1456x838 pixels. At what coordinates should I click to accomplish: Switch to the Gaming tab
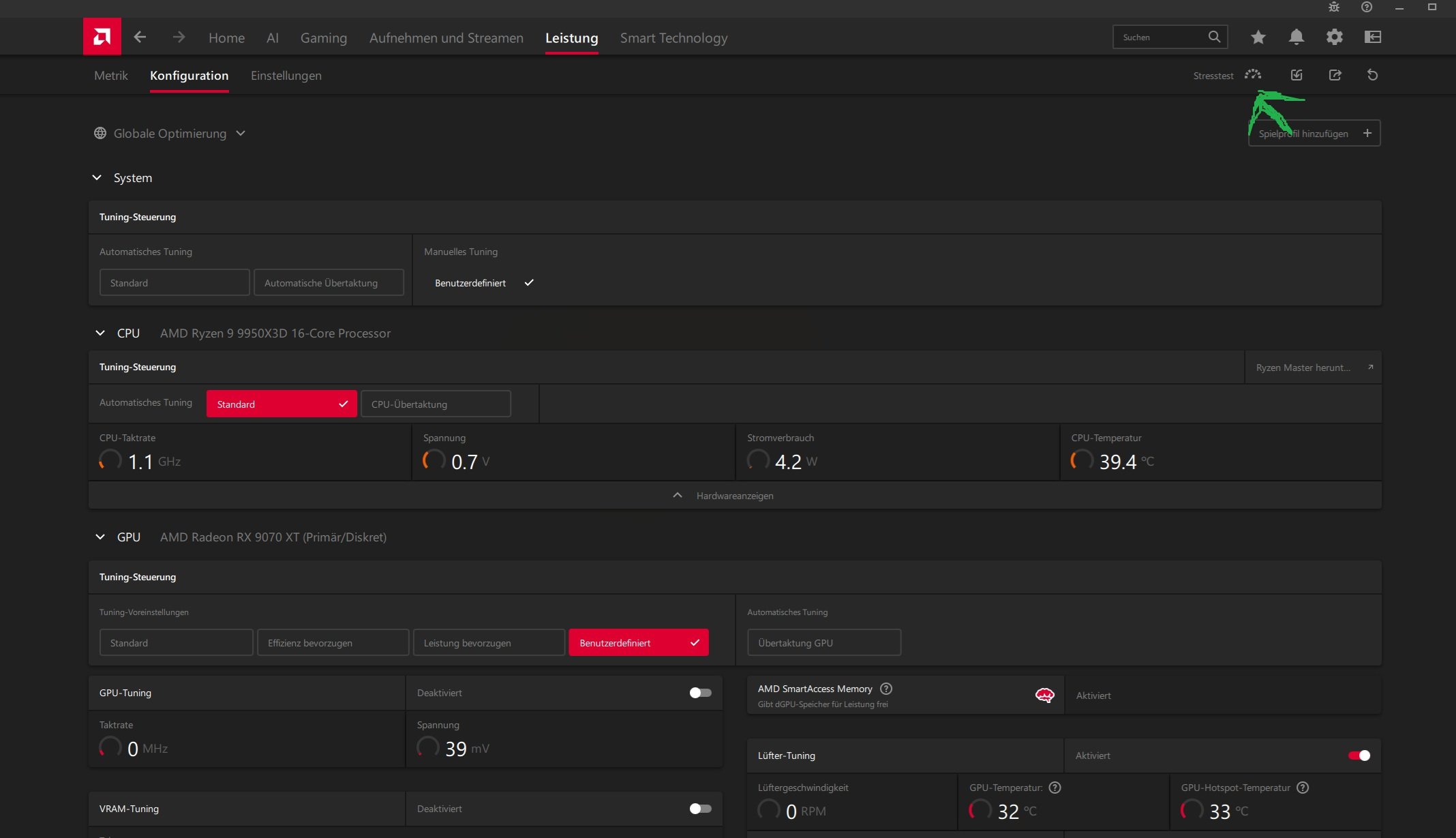pyautogui.click(x=324, y=38)
